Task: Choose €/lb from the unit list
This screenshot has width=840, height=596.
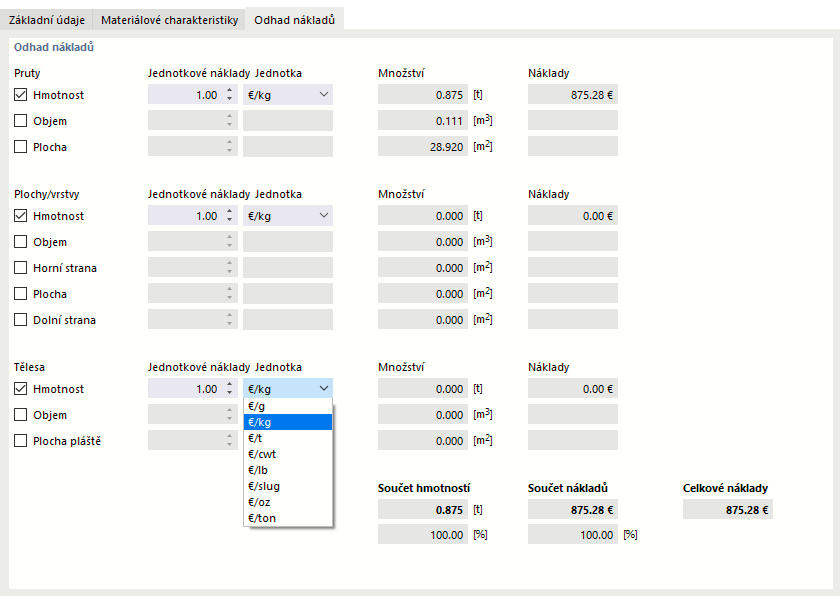Action: click(288, 470)
